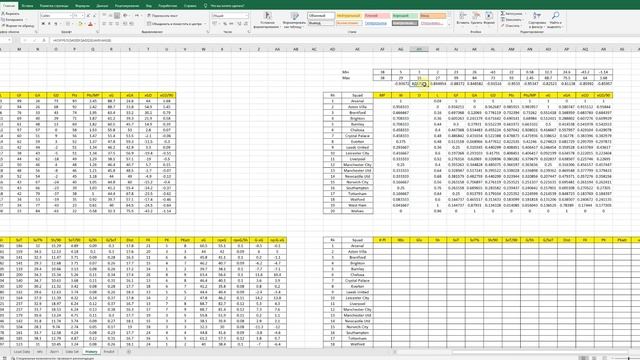Switch to Page Layout view button
The height and width of the screenshot is (360, 640).
(x=594, y=358)
